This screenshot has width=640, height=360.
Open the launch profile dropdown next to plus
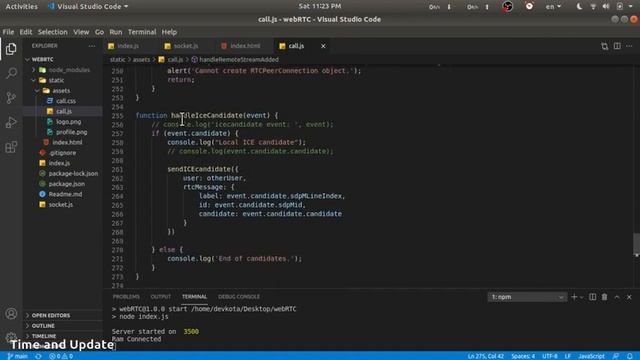(582, 297)
